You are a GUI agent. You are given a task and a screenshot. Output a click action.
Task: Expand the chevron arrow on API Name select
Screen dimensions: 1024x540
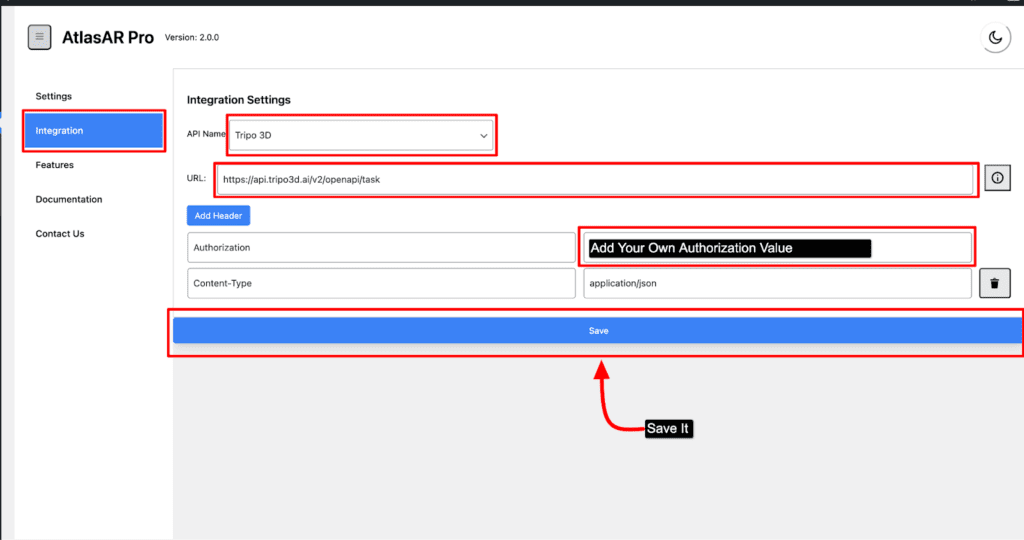click(483, 135)
